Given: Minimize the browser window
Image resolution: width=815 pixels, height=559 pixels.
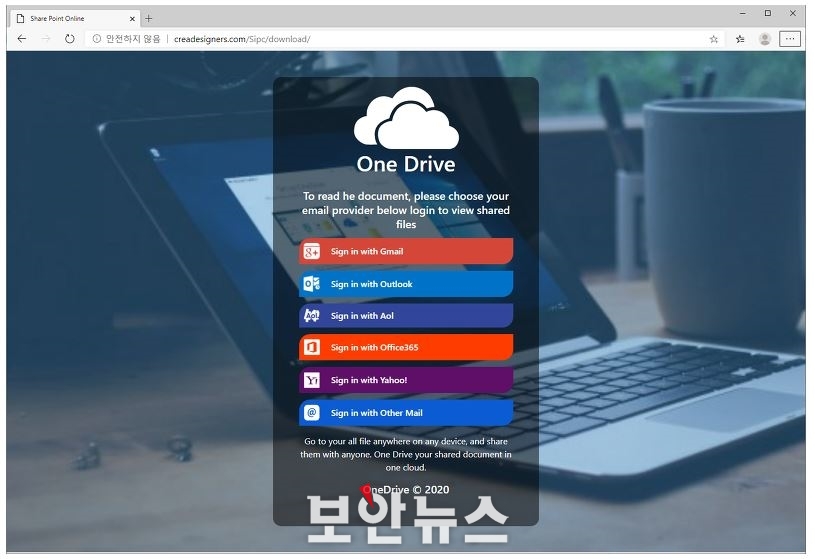Looking at the screenshot, I should pos(743,14).
